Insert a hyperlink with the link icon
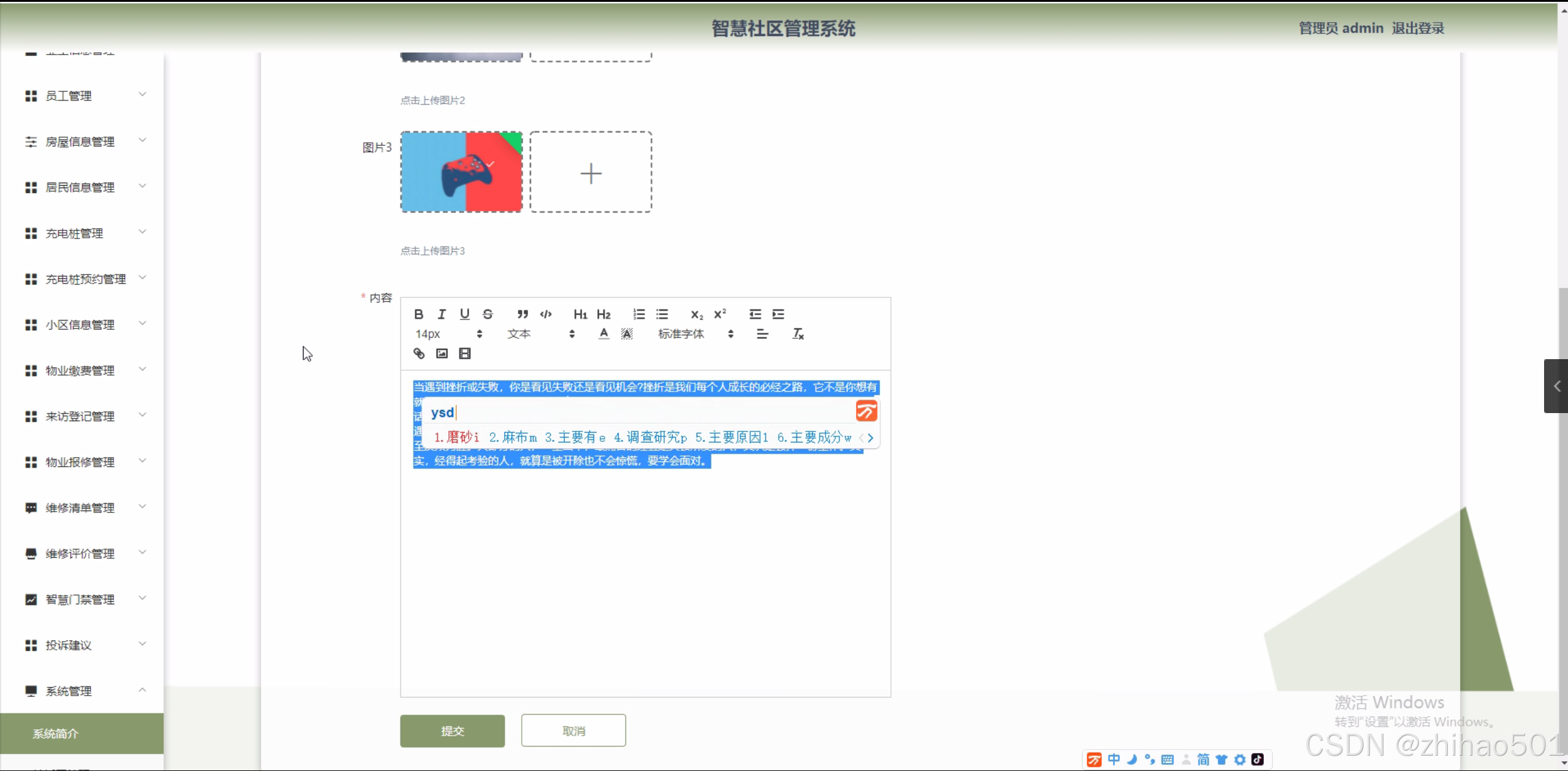The height and width of the screenshot is (771, 1568). coord(419,354)
